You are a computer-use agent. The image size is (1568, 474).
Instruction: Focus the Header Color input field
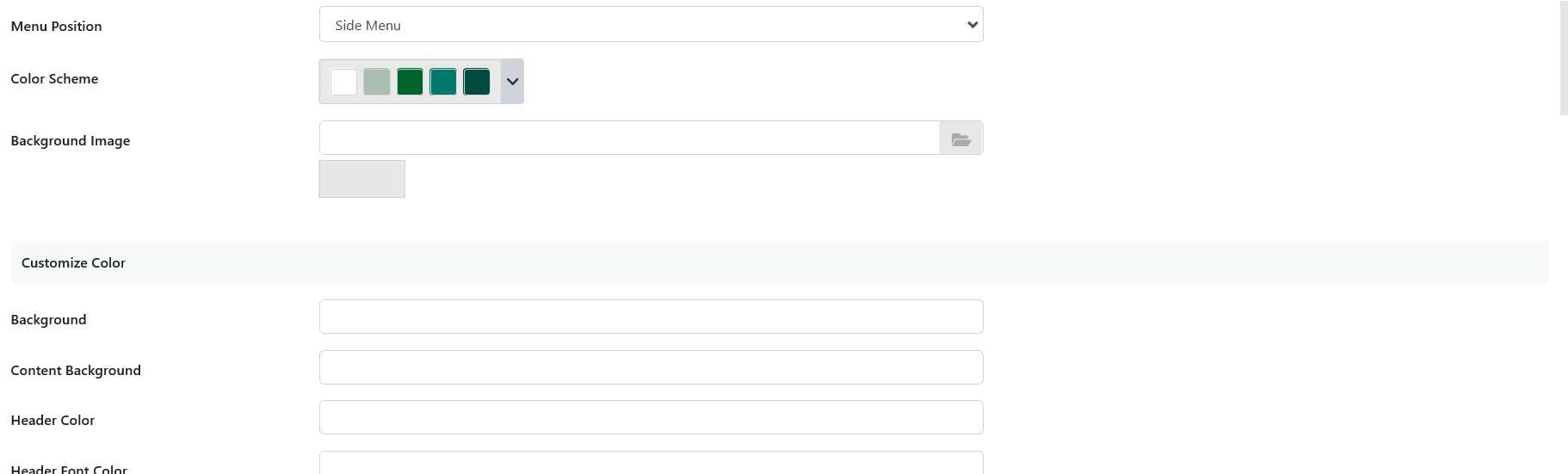tap(651, 417)
